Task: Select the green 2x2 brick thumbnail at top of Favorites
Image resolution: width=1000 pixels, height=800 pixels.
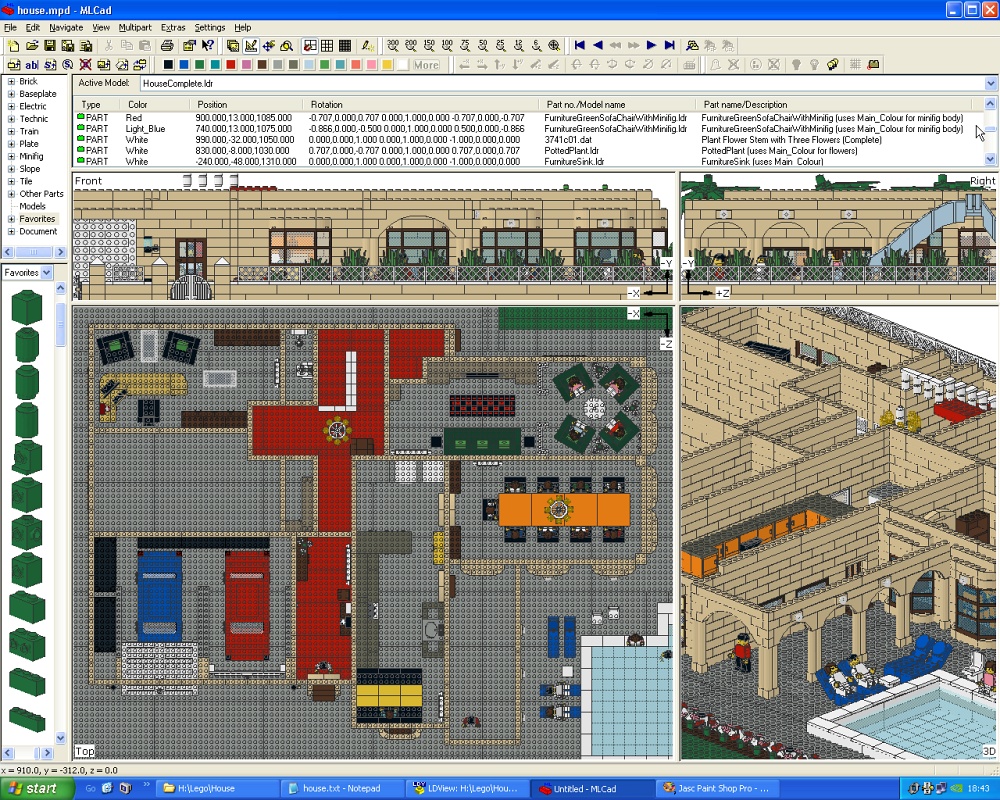Action: click(27, 307)
